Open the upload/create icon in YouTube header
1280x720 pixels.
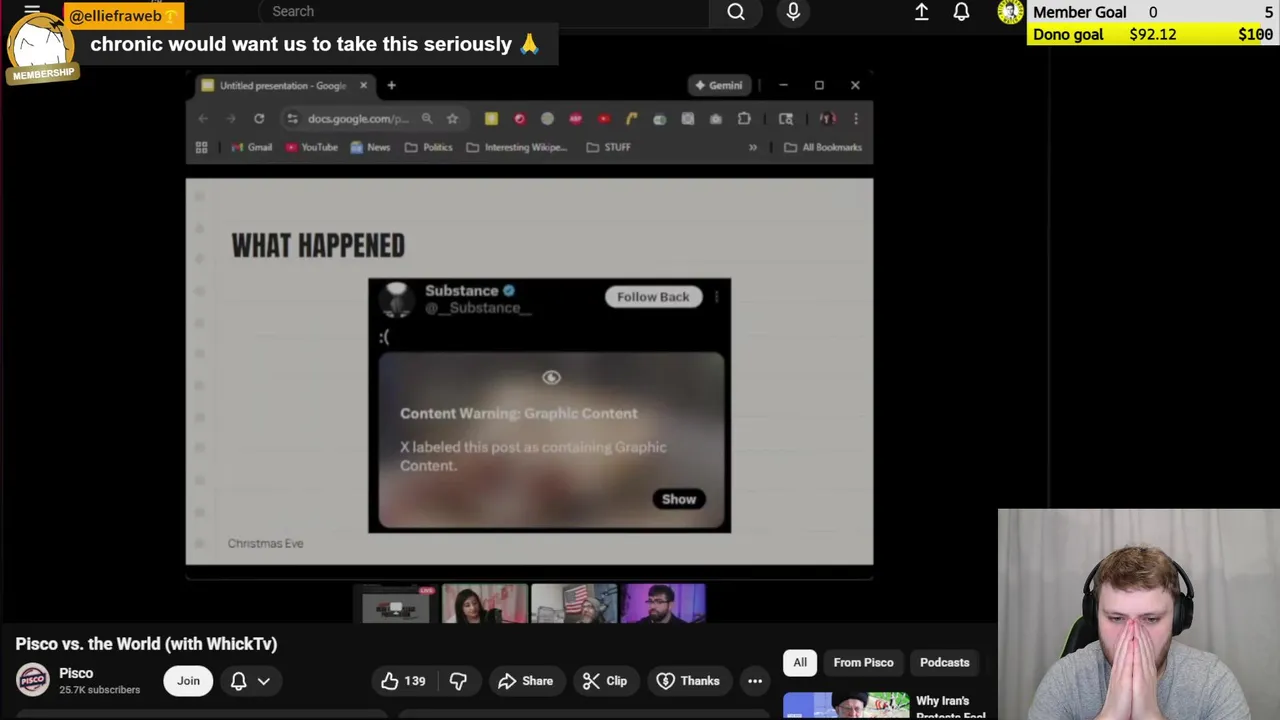point(921,12)
